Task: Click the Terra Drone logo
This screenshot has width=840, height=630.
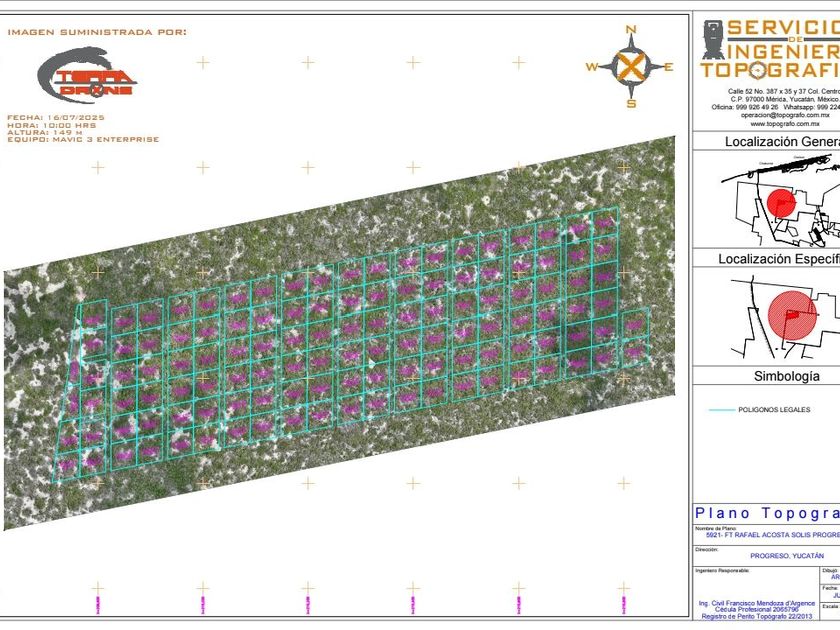Action: tap(88, 75)
